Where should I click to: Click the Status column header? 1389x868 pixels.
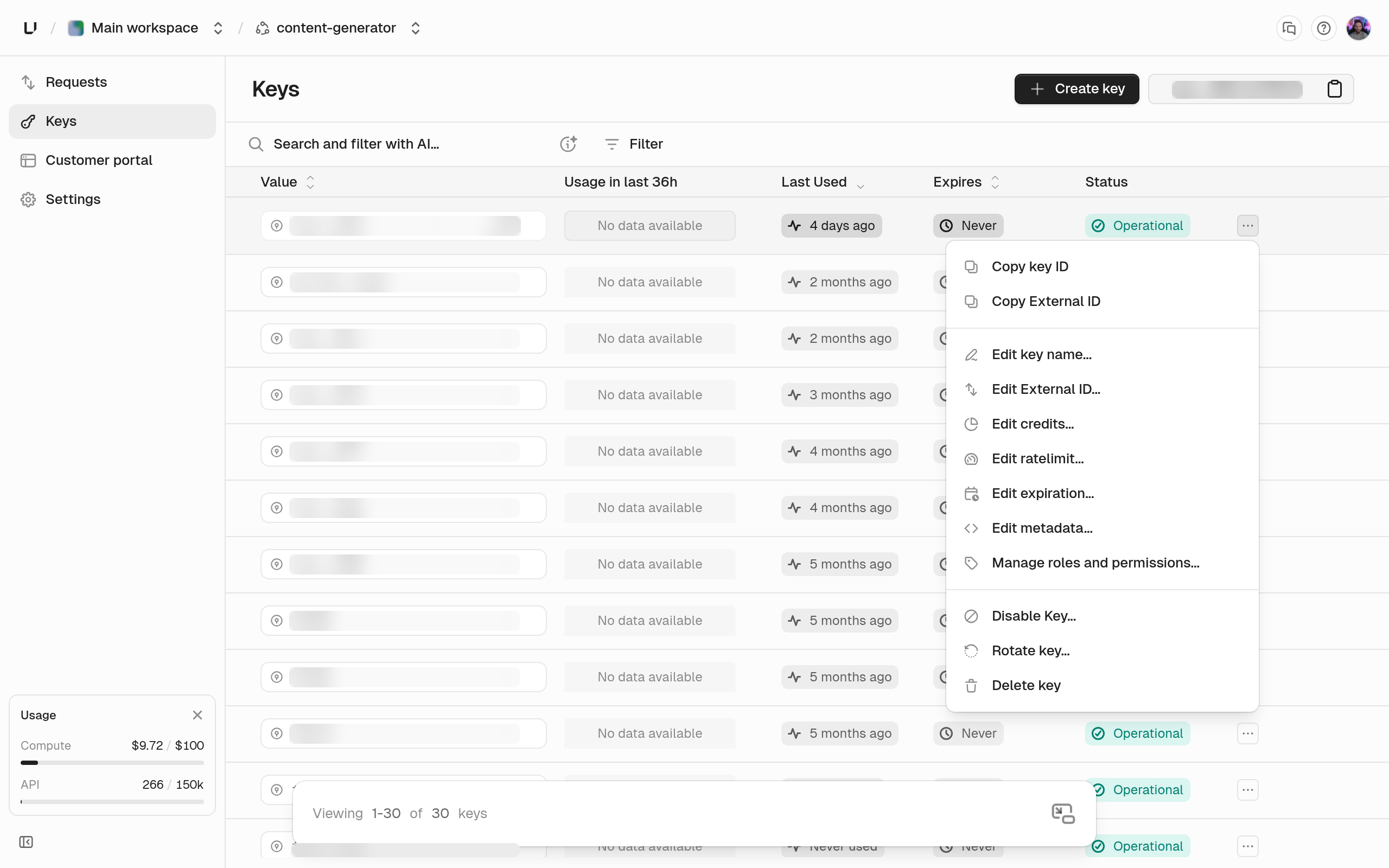[1106, 182]
